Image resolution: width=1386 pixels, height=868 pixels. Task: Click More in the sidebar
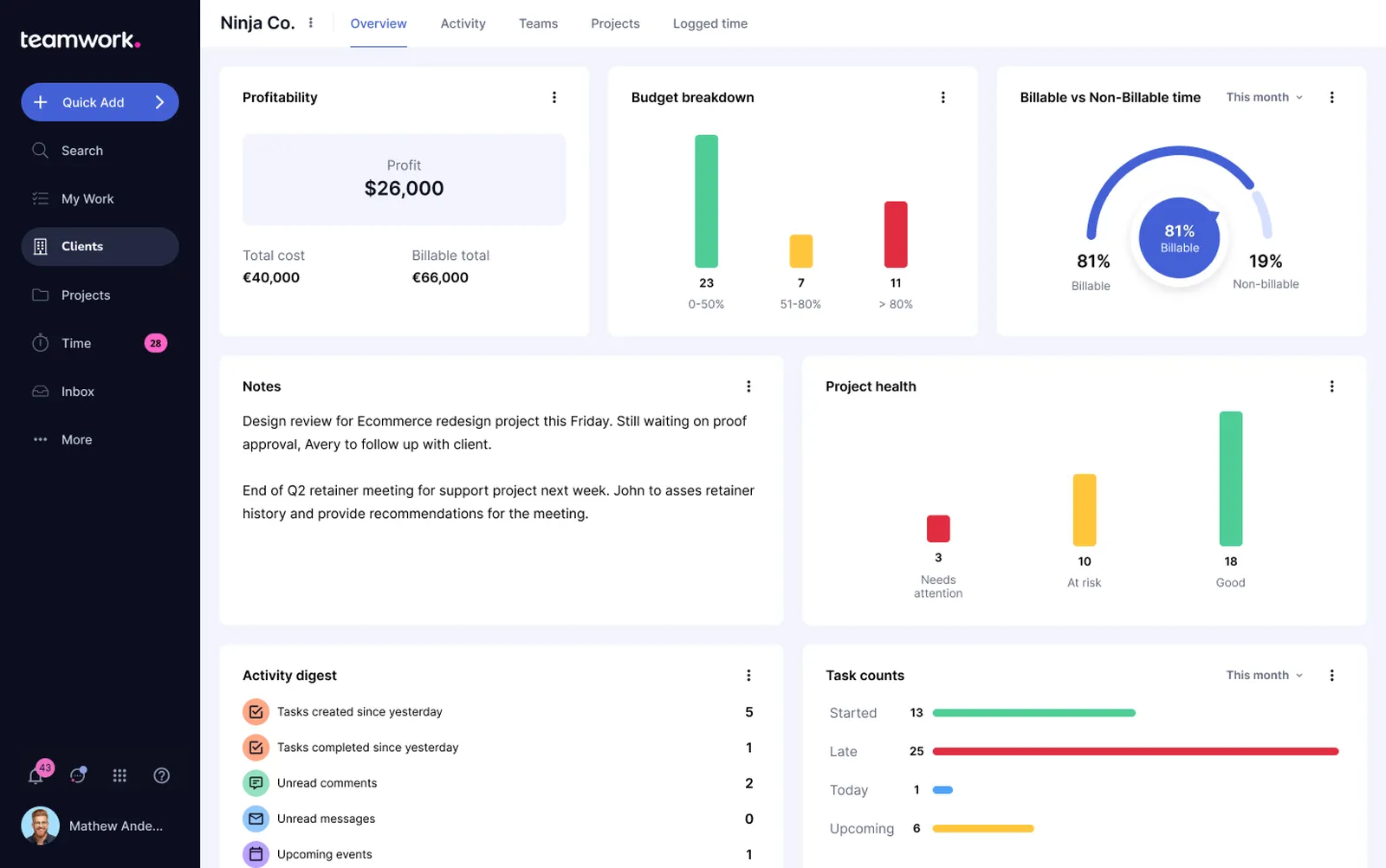pyautogui.click(x=76, y=439)
